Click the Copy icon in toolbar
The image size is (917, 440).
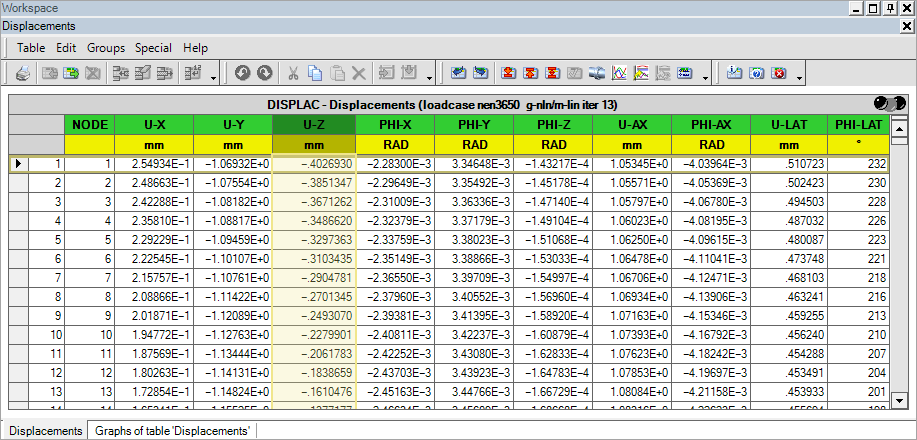315,73
